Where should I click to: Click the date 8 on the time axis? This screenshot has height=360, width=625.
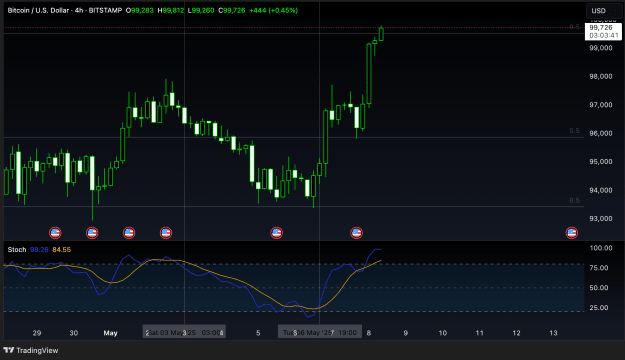[369, 333]
